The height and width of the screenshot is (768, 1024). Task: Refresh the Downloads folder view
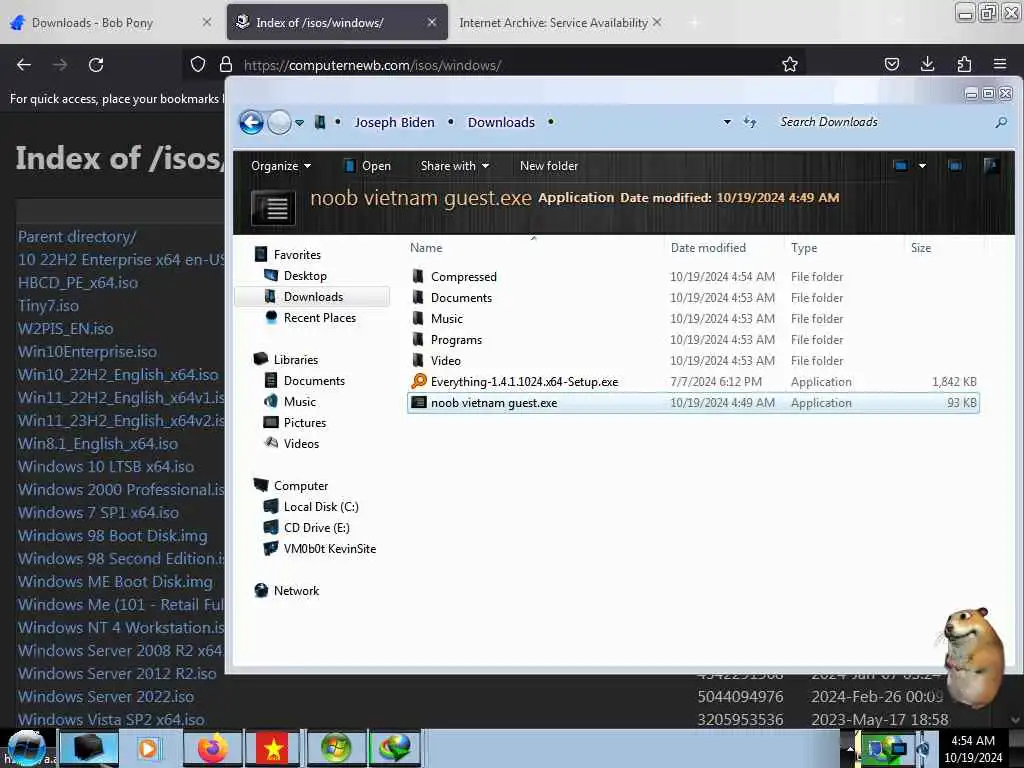pos(750,122)
